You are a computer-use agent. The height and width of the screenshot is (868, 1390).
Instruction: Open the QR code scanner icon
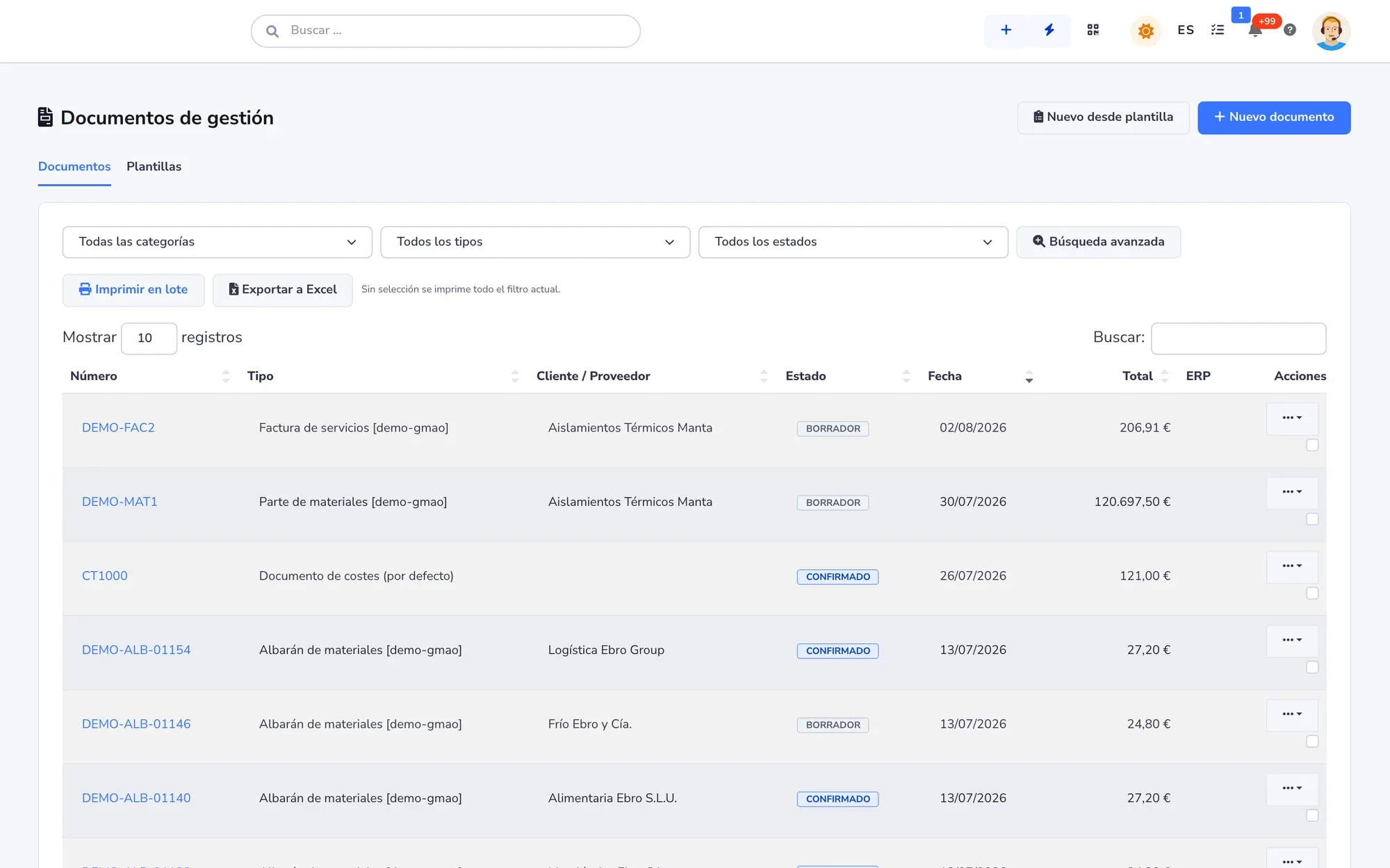click(1093, 30)
